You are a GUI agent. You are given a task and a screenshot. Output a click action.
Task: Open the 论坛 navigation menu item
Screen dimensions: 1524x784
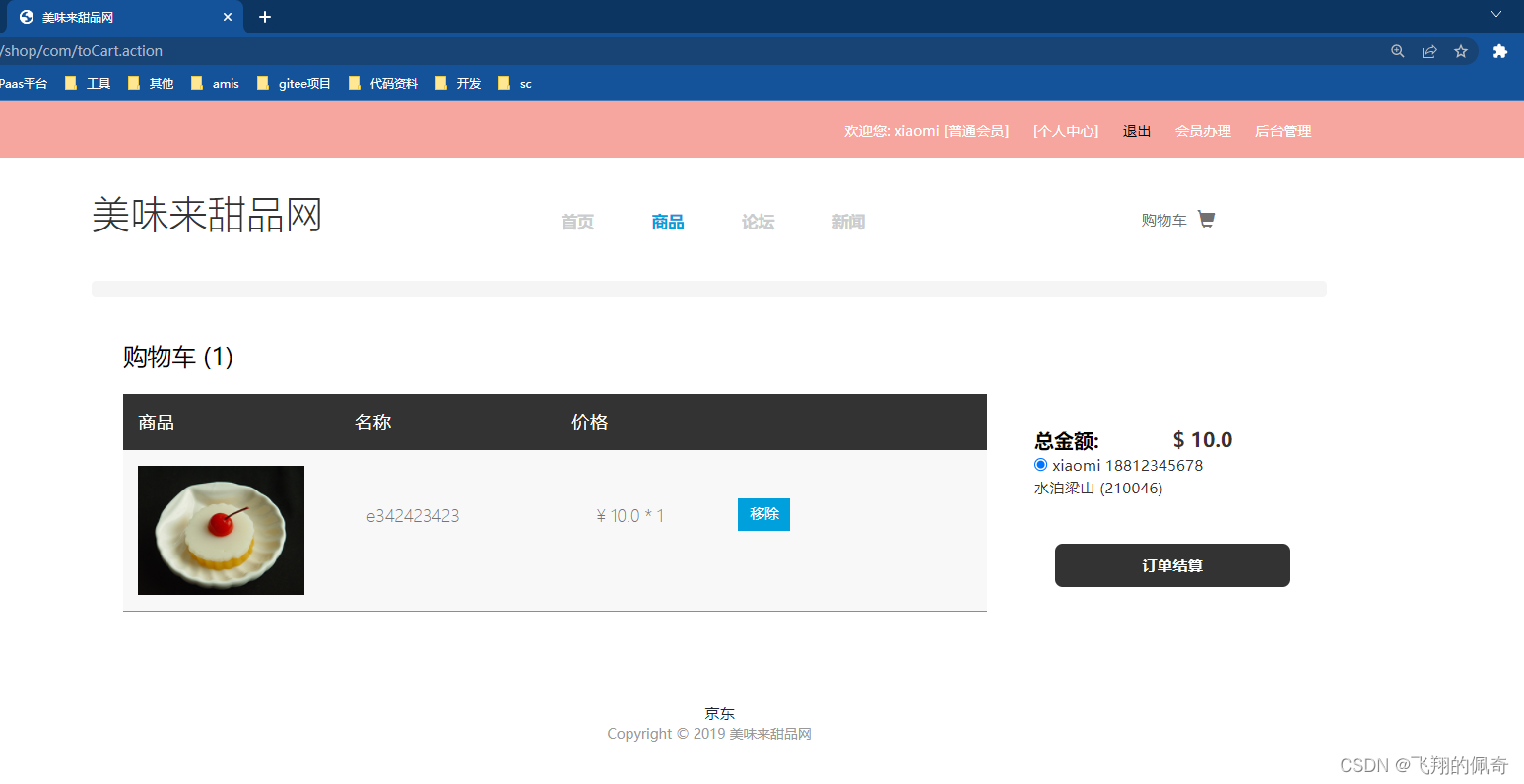tap(758, 222)
